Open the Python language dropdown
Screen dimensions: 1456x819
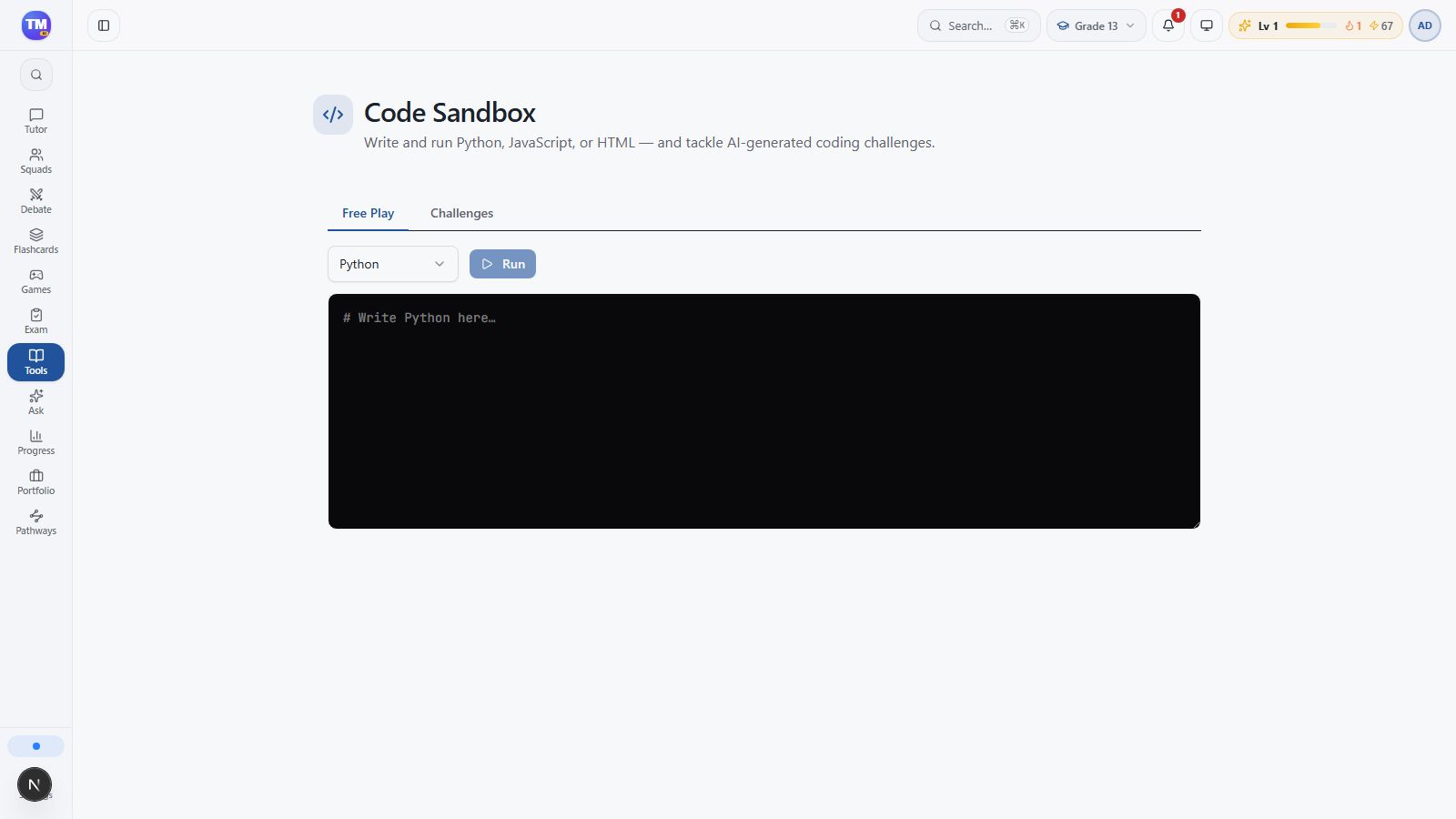click(393, 264)
